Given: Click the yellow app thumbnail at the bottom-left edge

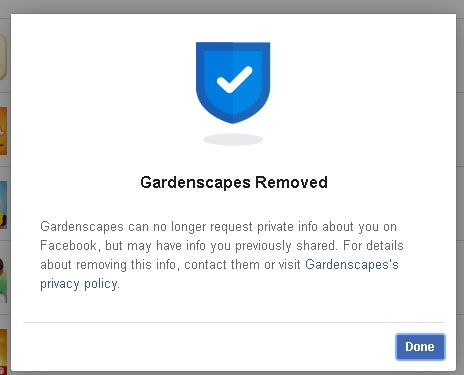Looking at the screenshot, I should pos(3,348).
